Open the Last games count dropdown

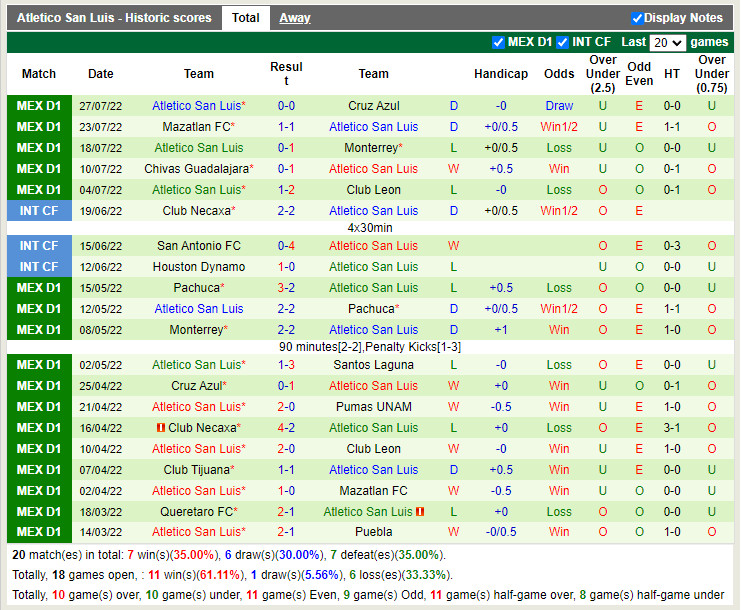pyautogui.click(x=667, y=42)
